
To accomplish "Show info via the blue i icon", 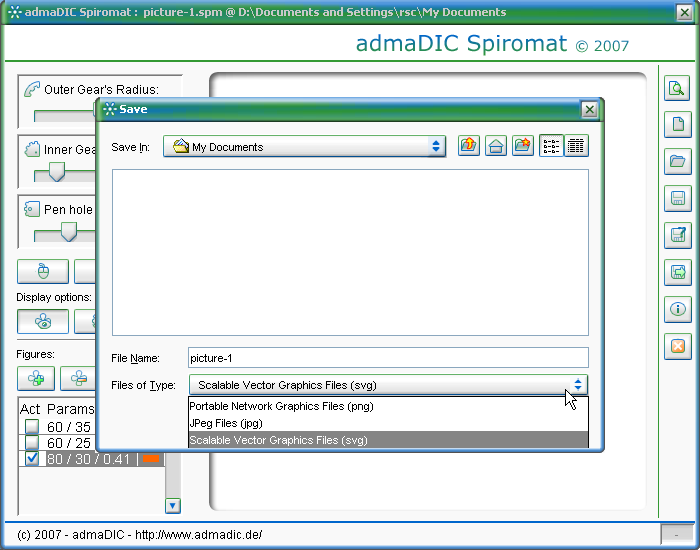I will tap(677, 309).
